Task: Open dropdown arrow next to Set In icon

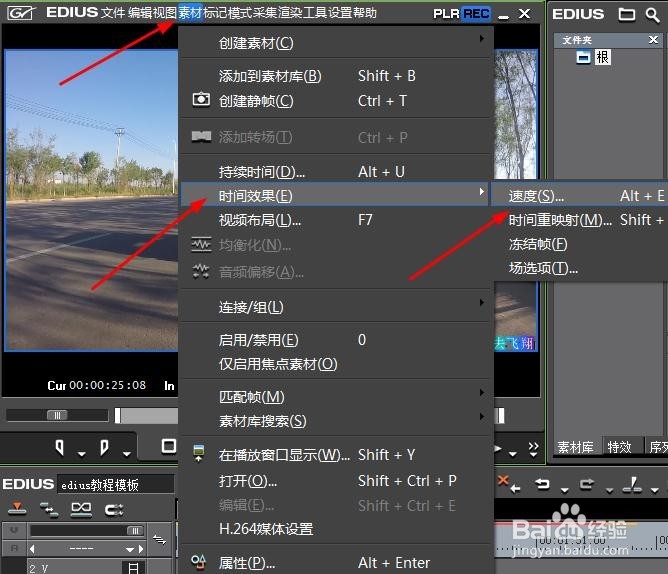Action: pyautogui.click(x=82, y=454)
